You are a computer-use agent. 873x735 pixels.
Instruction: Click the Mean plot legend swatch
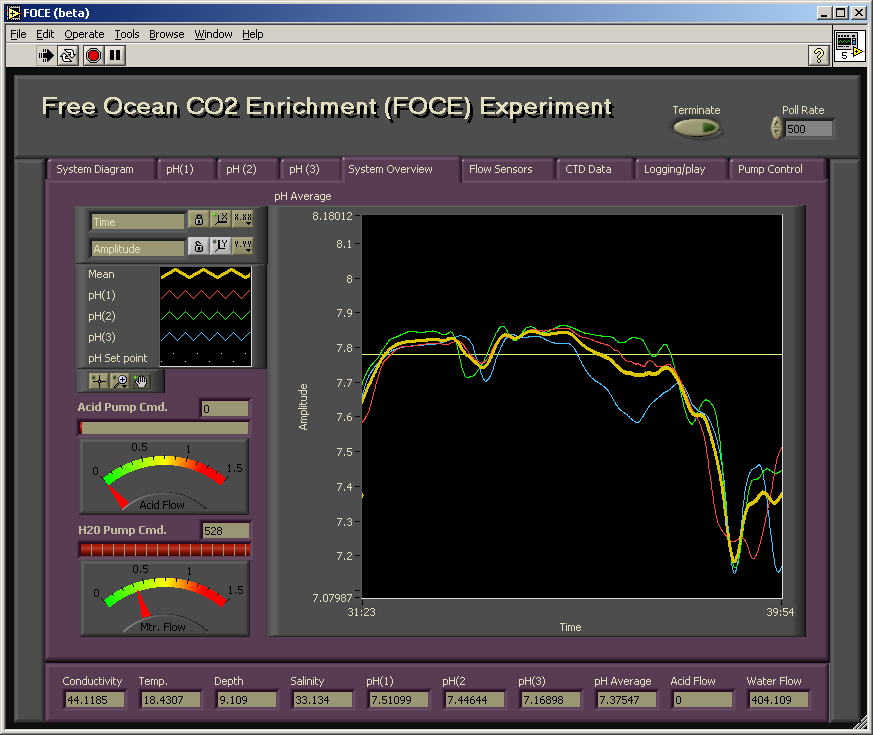pos(205,274)
